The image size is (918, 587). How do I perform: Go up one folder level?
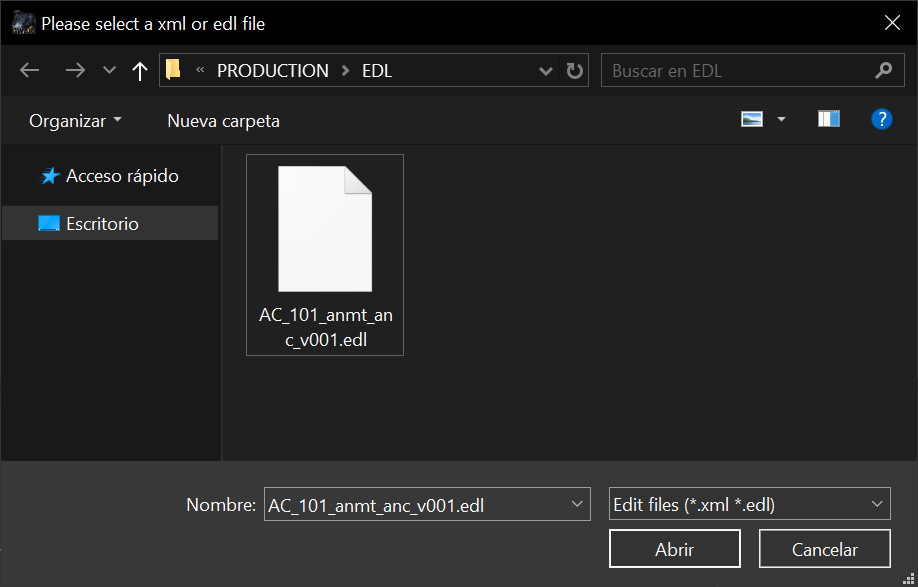pyautogui.click(x=140, y=71)
